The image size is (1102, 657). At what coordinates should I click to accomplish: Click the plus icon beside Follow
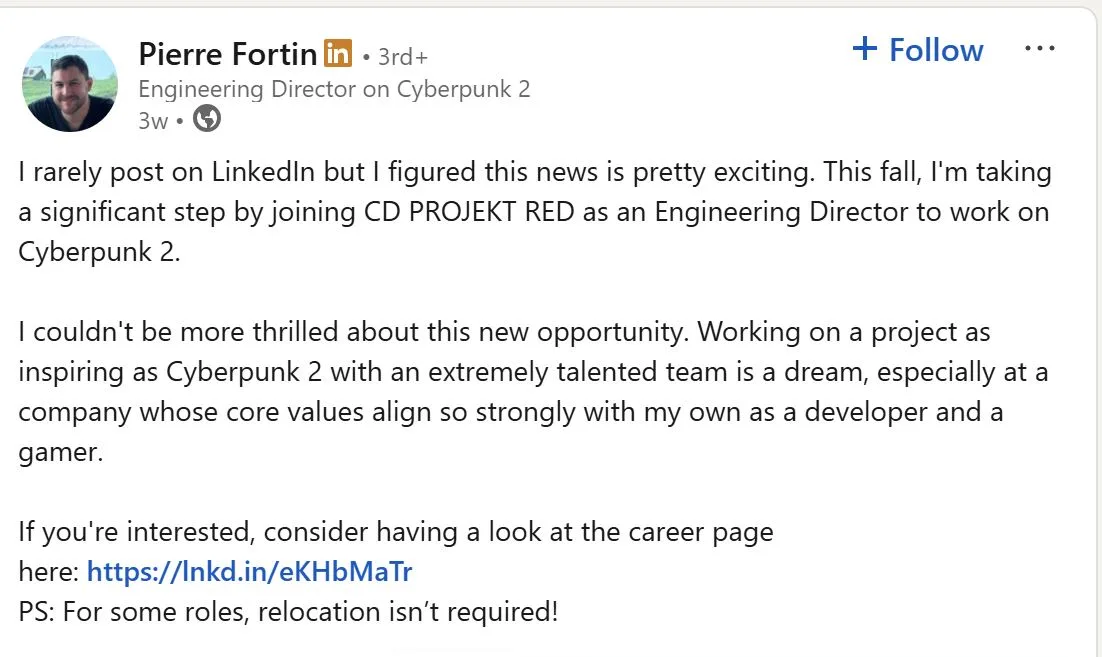pos(864,48)
